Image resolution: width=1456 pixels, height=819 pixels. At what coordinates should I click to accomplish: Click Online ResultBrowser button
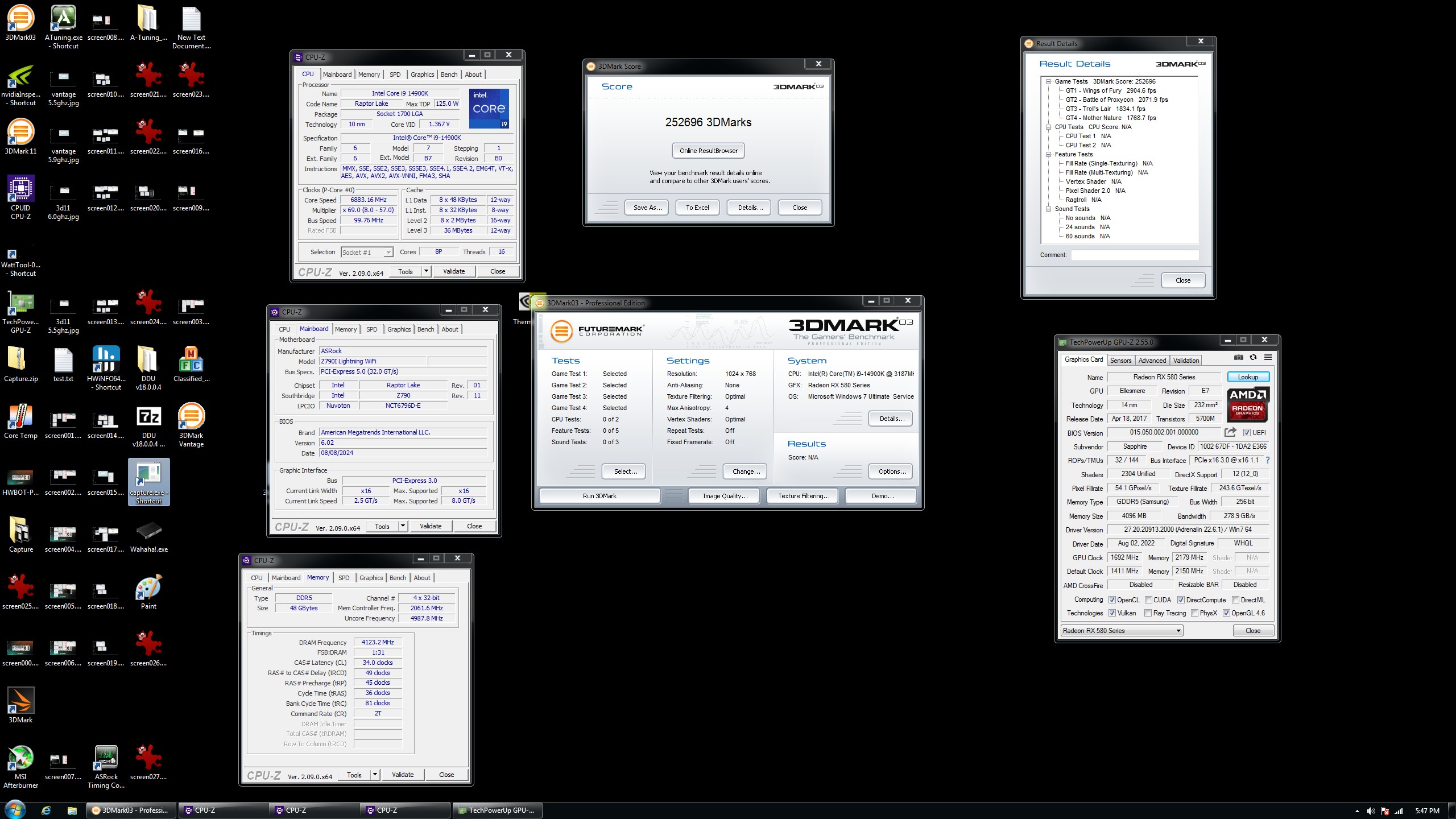click(x=708, y=151)
